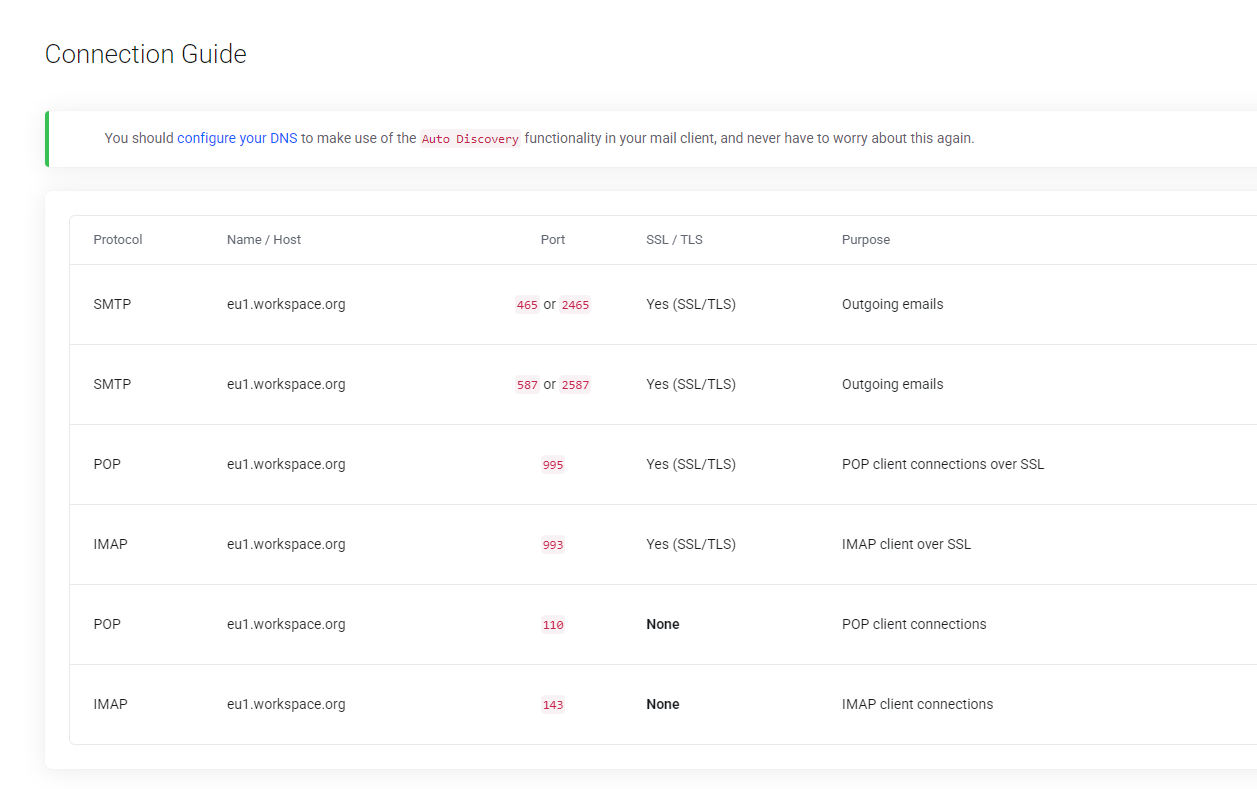This screenshot has width=1257, height=789.
Task: Click the host eu1.workspace.org in port 993 row
Action: click(x=286, y=544)
